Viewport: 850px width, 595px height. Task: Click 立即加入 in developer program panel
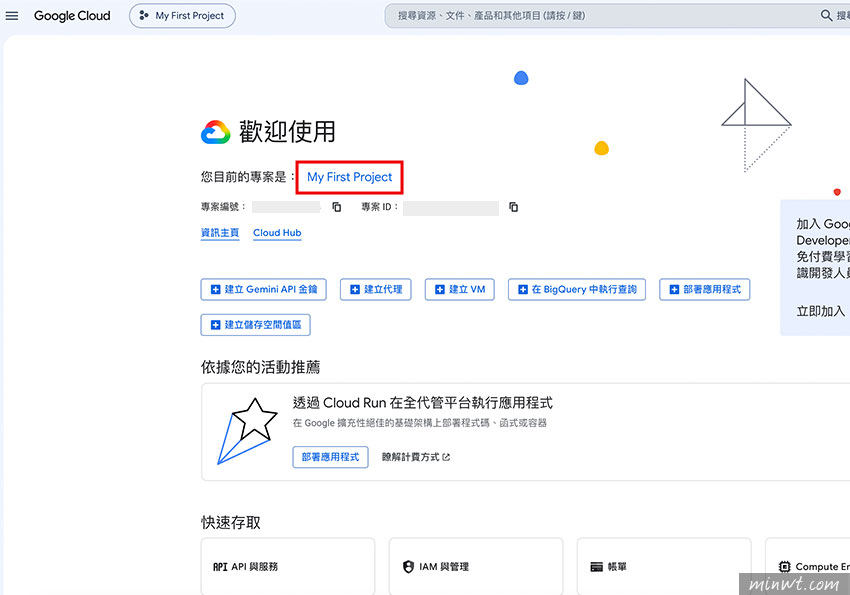point(821,312)
